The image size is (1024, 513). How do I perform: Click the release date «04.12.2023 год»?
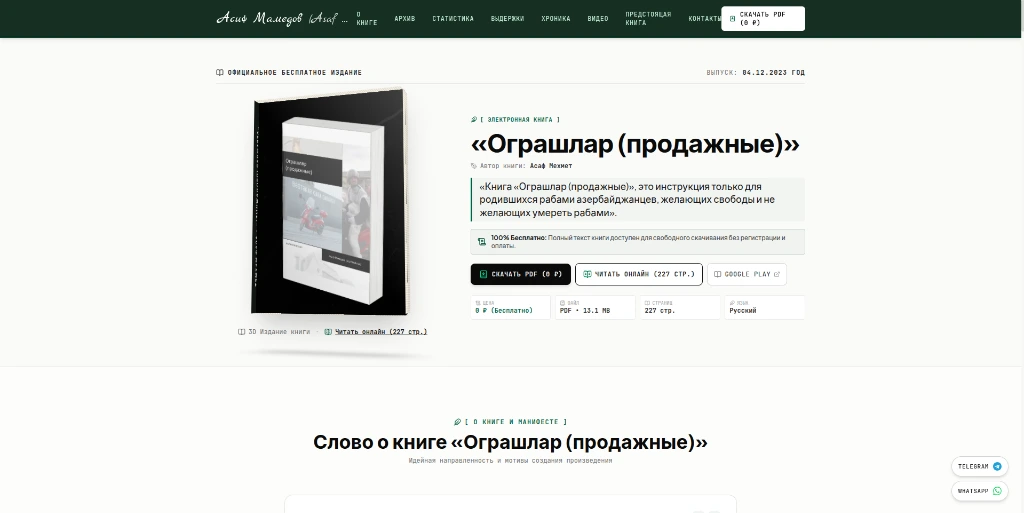pyautogui.click(x=773, y=72)
